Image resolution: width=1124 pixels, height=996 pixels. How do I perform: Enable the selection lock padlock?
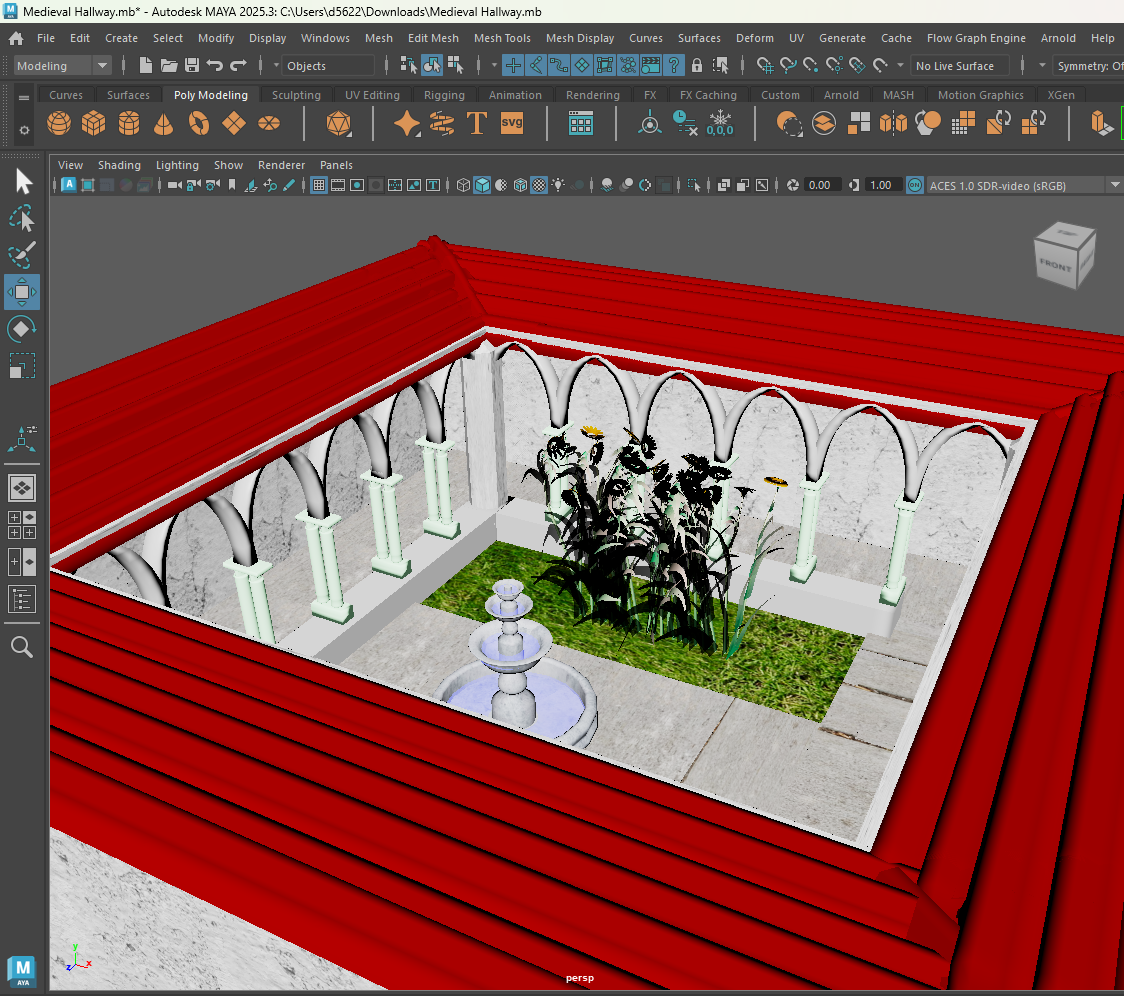tap(697, 64)
